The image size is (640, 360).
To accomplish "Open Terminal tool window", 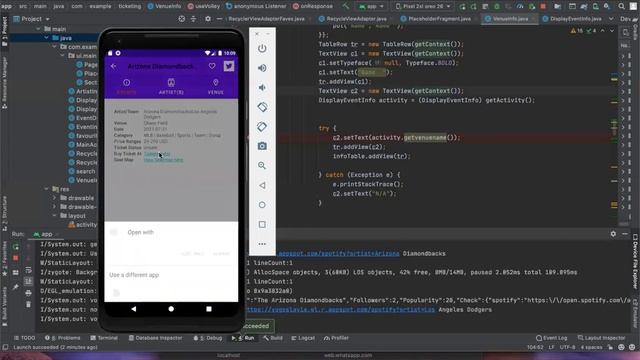I will 104,338.
